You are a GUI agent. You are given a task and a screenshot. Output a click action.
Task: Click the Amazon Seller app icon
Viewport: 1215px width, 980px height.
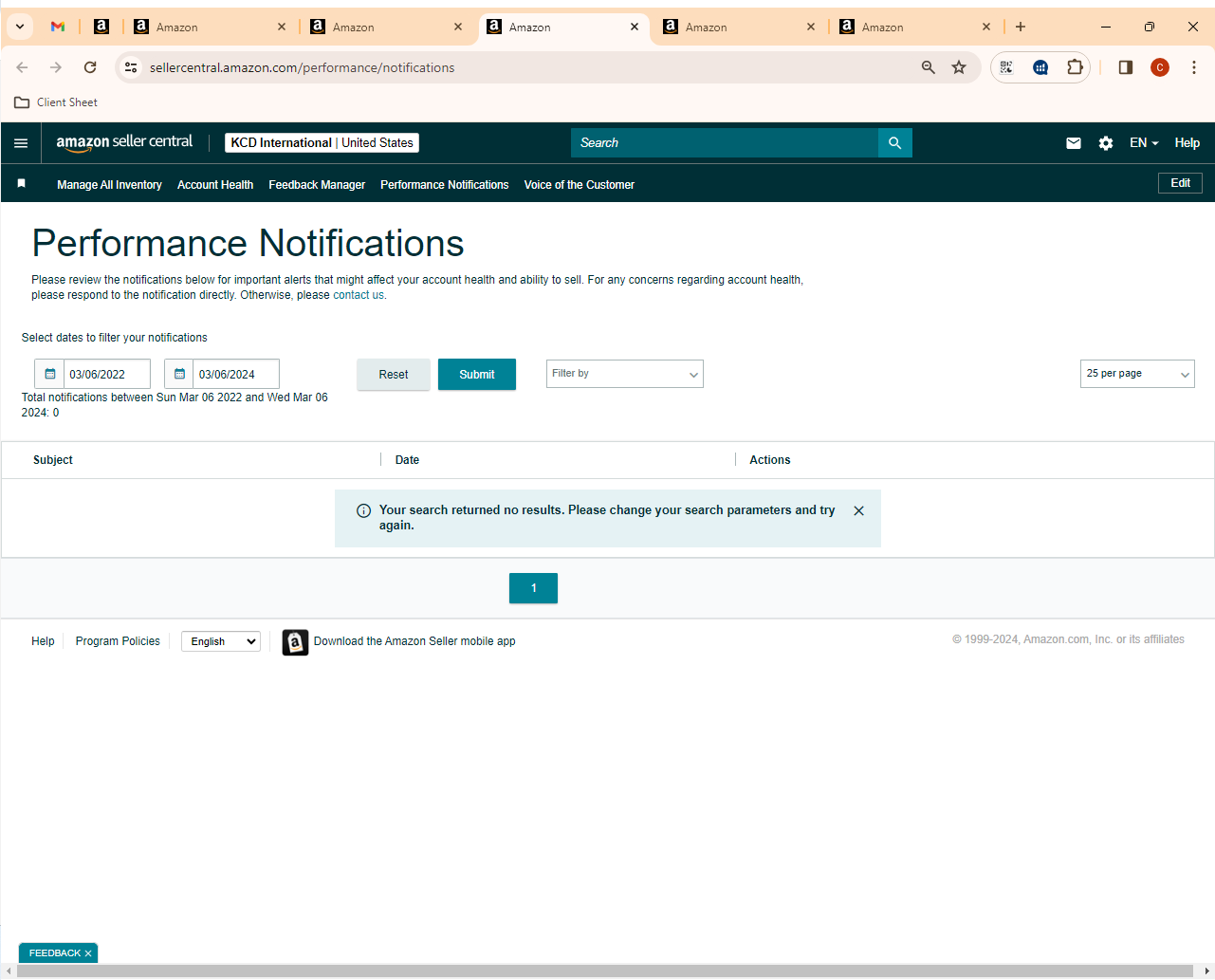pyautogui.click(x=295, y=642)
